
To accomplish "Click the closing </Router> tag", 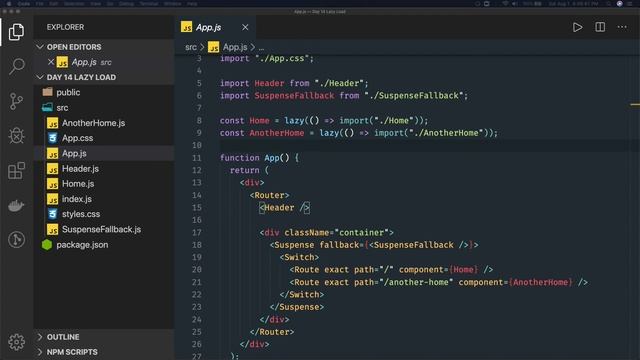I will pos(272,332).
